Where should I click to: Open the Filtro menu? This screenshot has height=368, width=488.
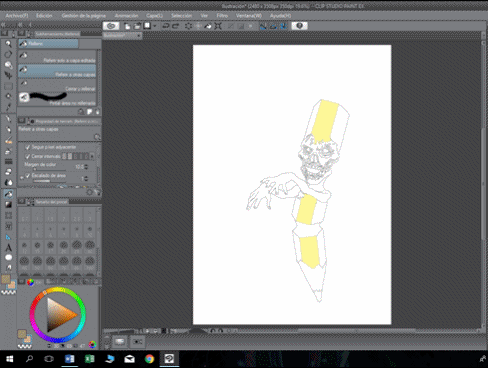[222, 16]
